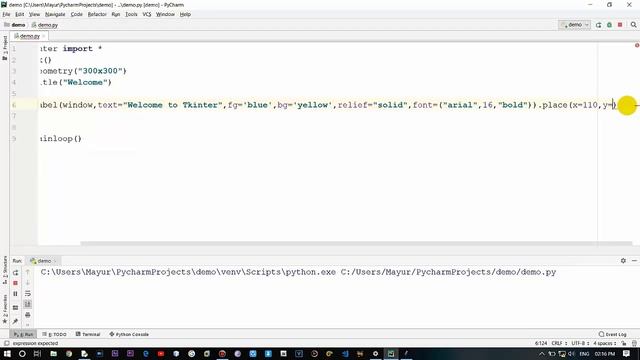The height and width of the screenshot is (360, 640).
Task: Open the Favorites side tool window
Action: coord(5,309)
